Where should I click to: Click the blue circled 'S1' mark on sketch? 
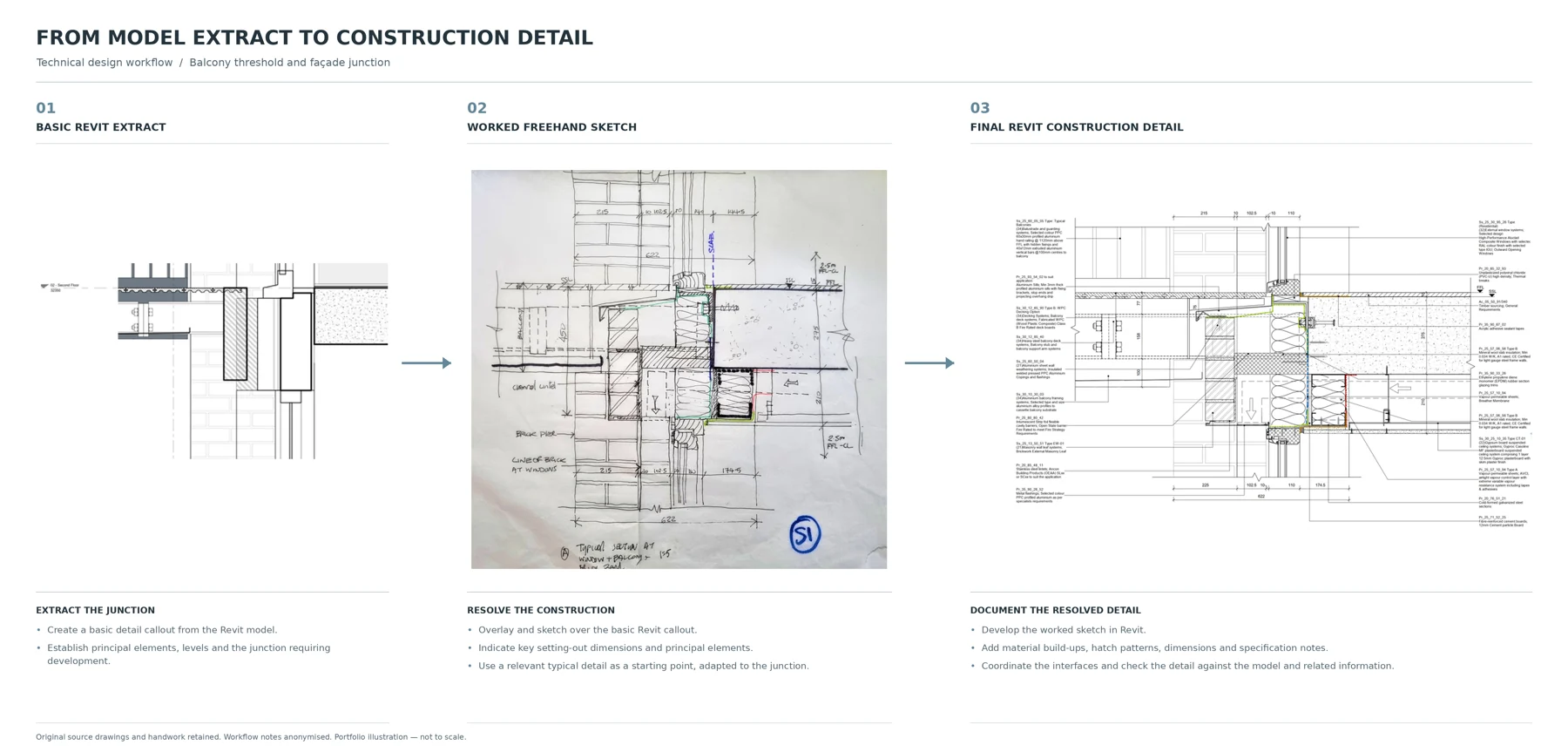click(x=805, y=534)
